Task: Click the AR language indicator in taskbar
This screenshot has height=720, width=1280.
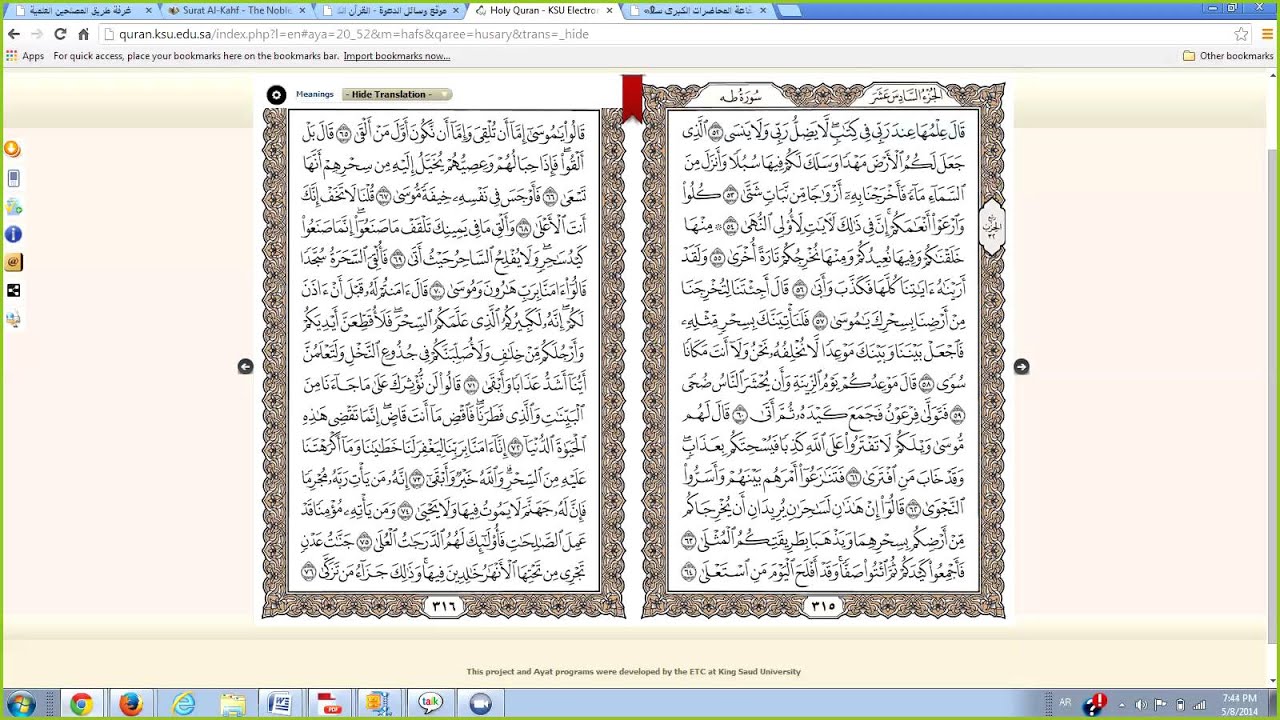Action: coord(1065,703)
